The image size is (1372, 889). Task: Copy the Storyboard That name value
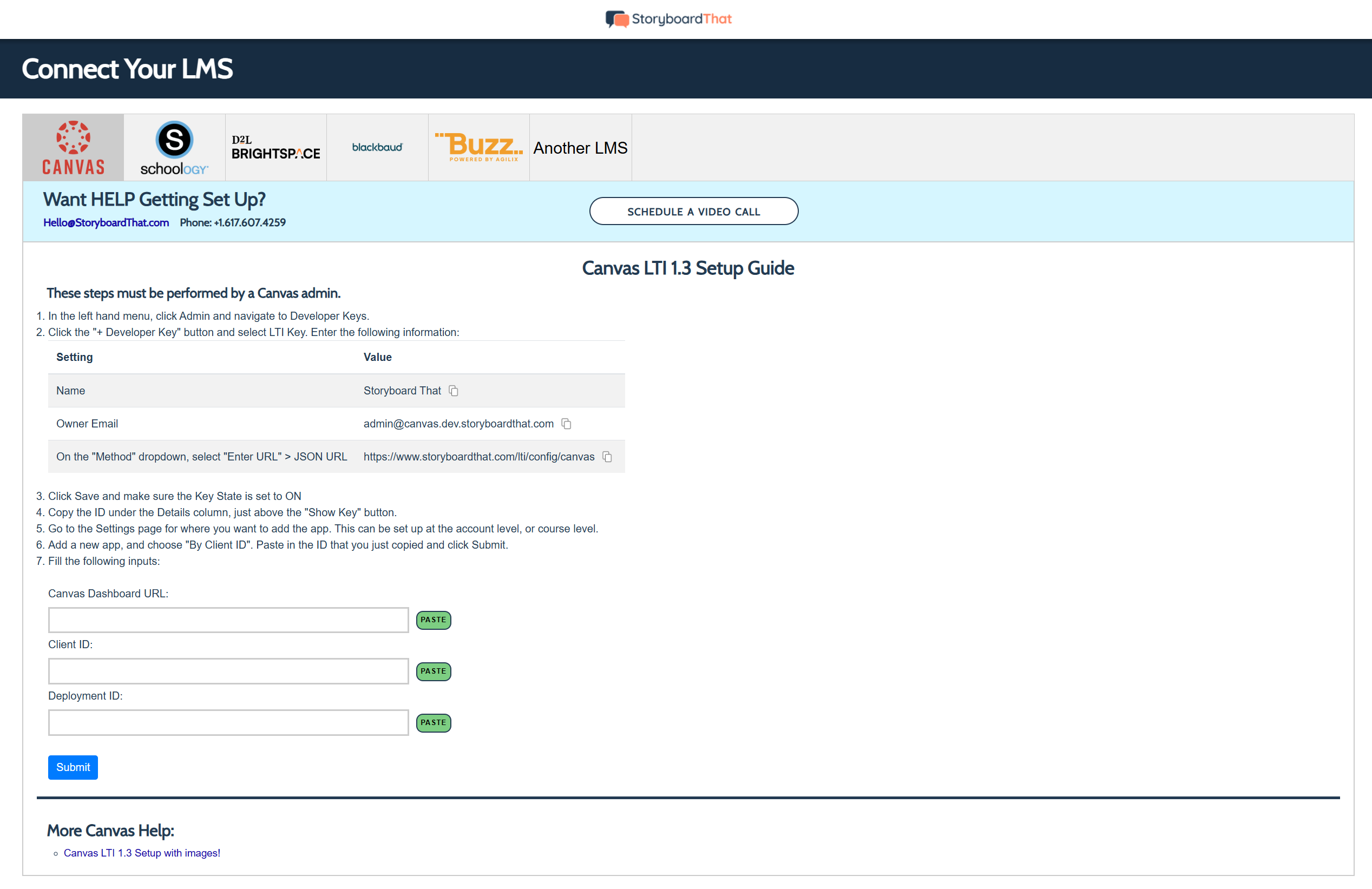tap(454, 391)
